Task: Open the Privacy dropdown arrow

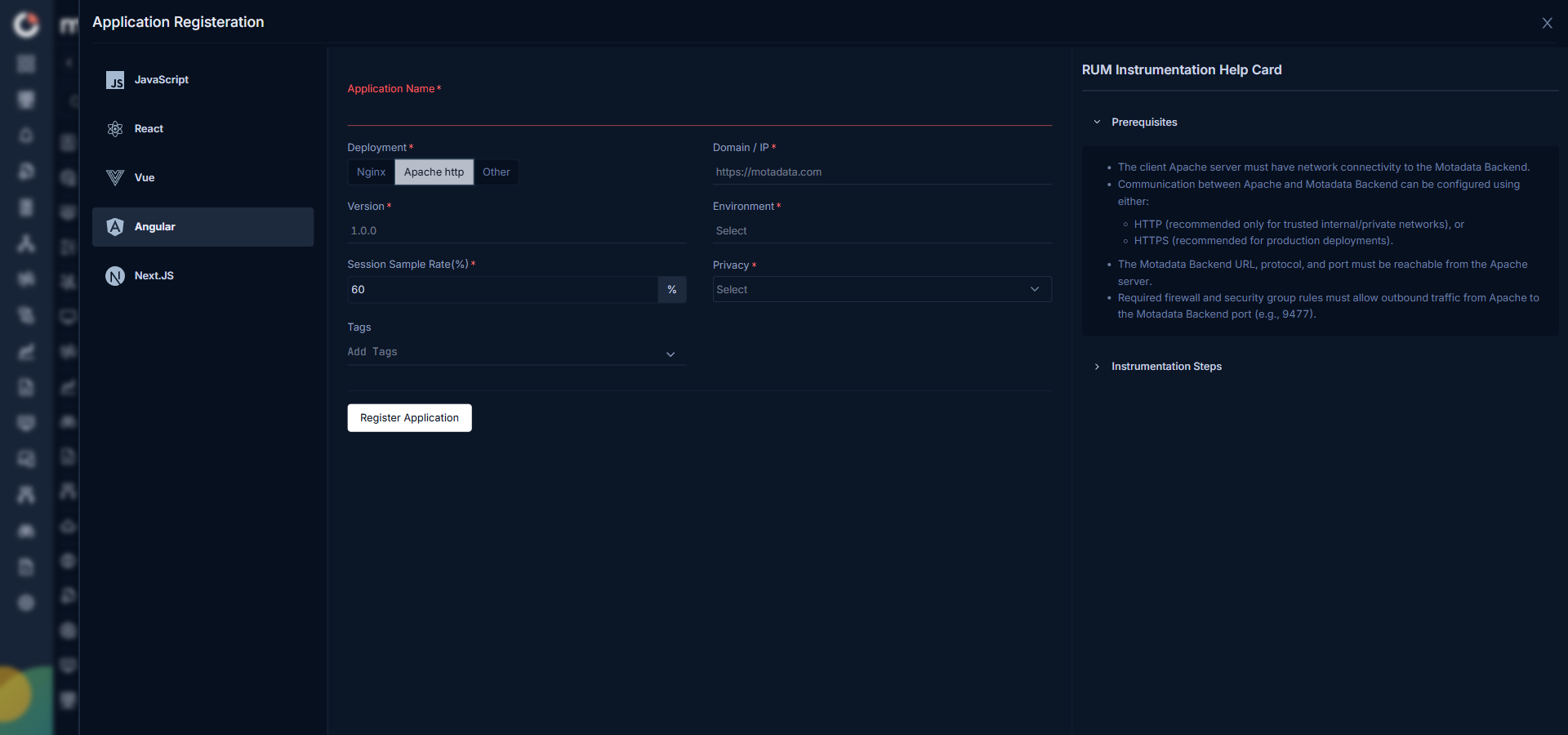Action: (x=1035, y=289)
